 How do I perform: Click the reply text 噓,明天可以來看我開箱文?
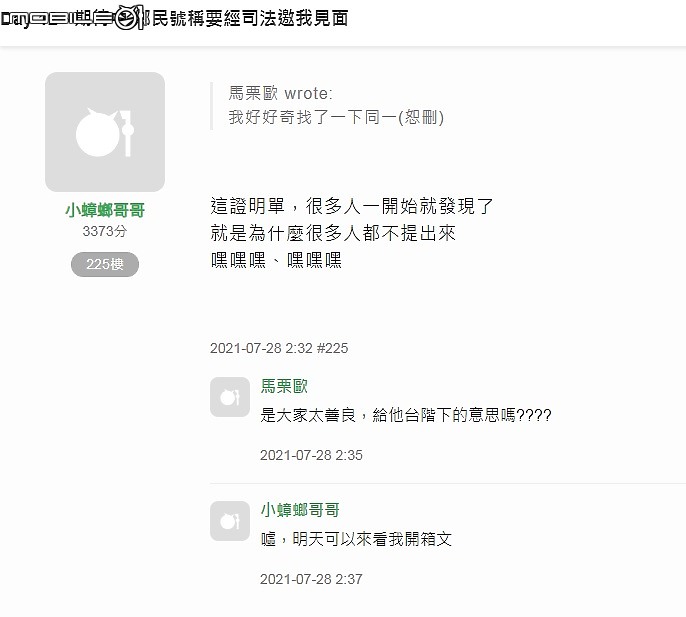[x=356, y=539]
